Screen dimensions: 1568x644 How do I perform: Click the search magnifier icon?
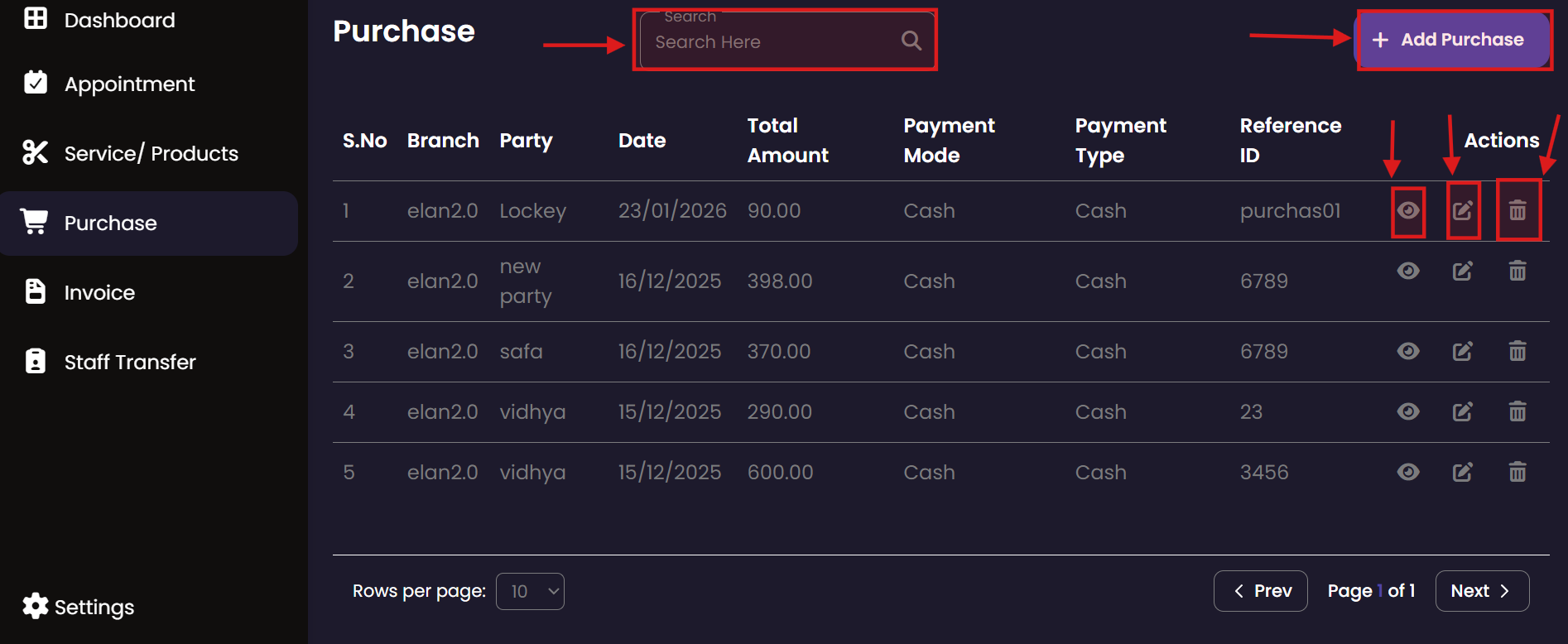pyautogui.click(x=911, y=41)
